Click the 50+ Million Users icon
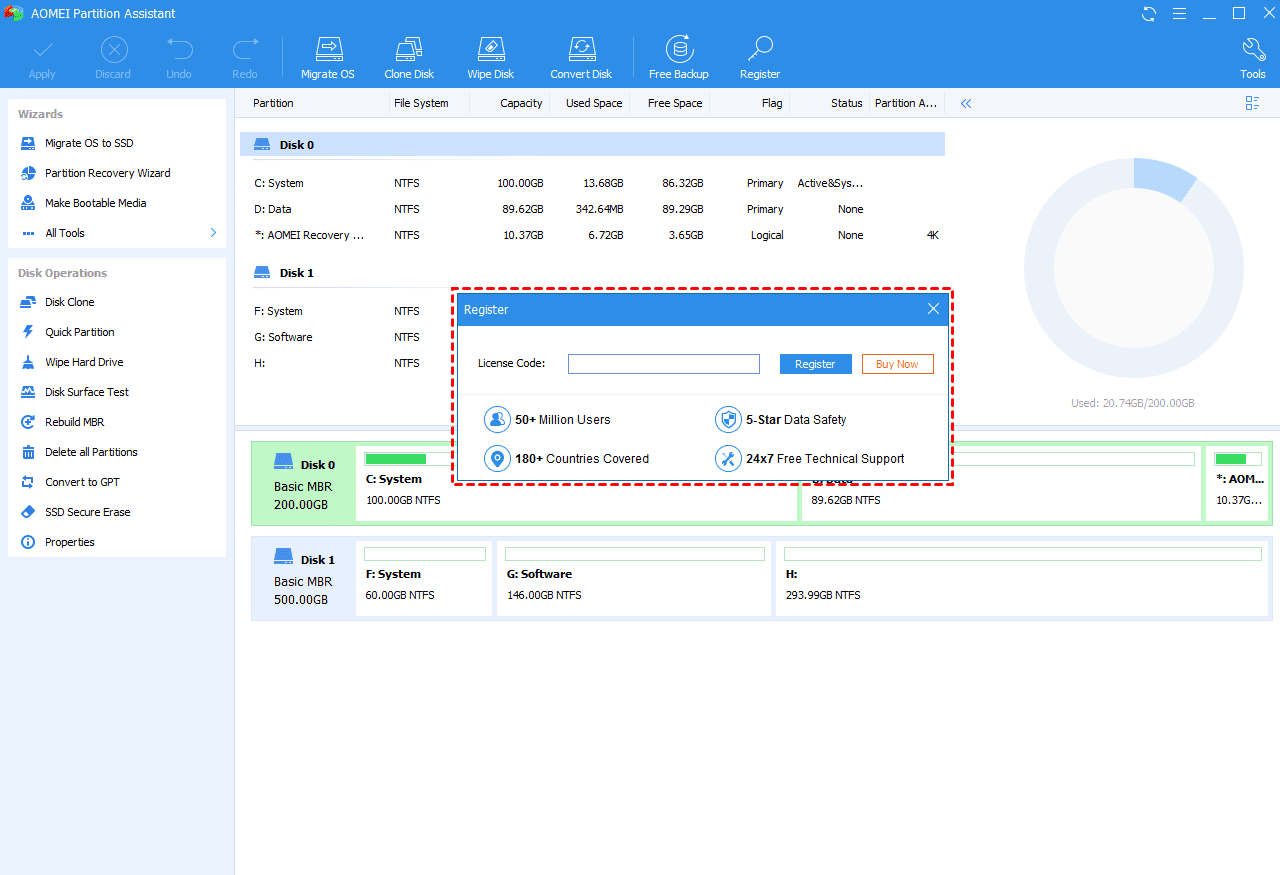Viewport: 1280px width, 875px height. [x=497, y=420]
